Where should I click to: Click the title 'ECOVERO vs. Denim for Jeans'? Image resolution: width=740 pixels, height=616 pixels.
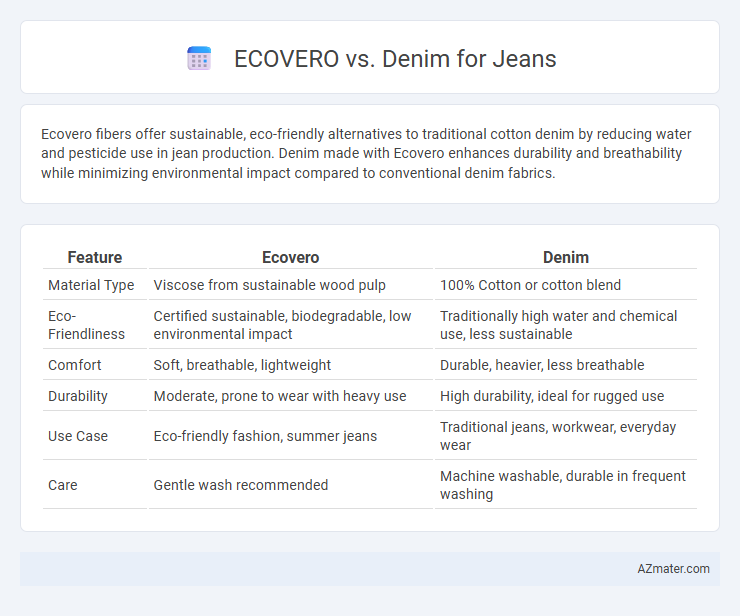point(395,59)
